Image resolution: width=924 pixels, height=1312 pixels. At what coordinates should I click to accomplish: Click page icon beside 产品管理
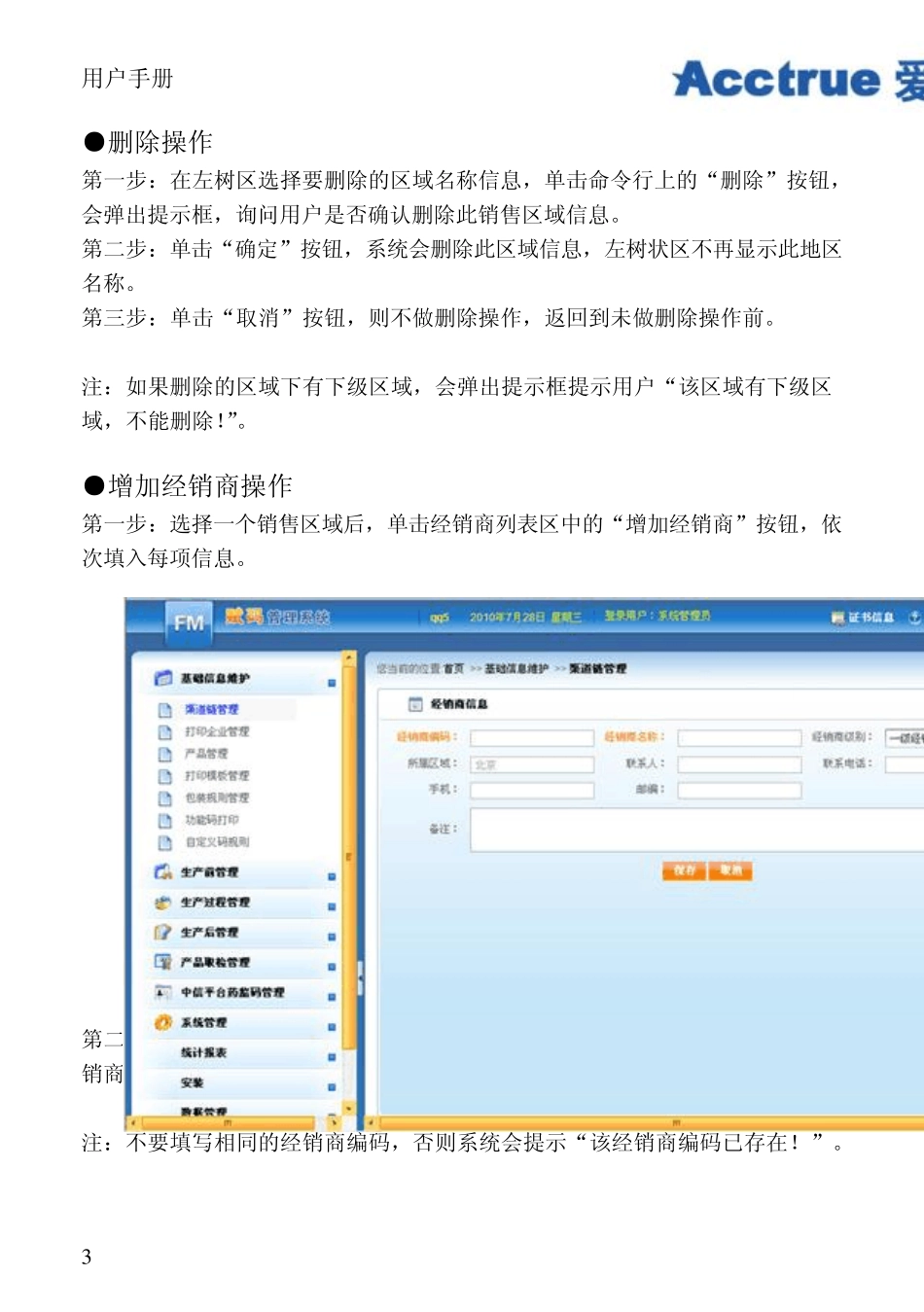[165, 754]
